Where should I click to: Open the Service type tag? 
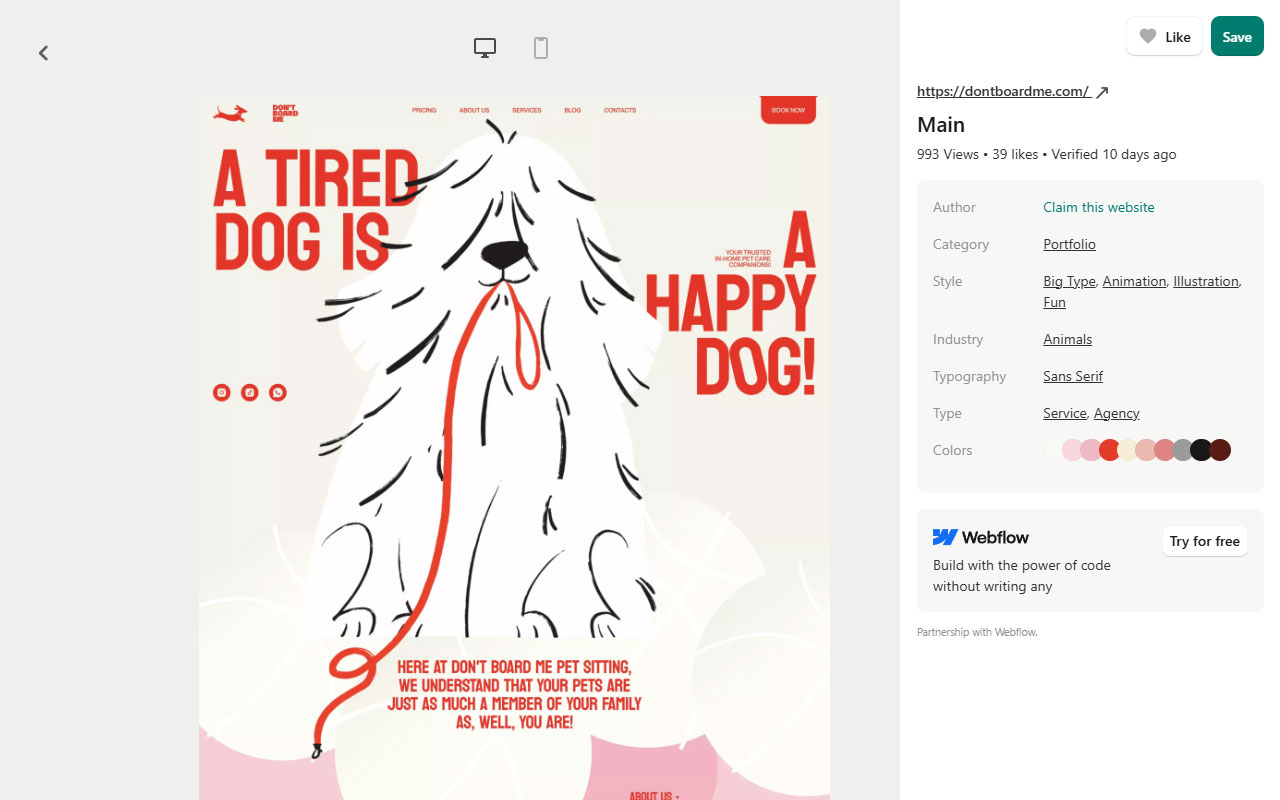pyautogui.click(x=1065, y=413)
